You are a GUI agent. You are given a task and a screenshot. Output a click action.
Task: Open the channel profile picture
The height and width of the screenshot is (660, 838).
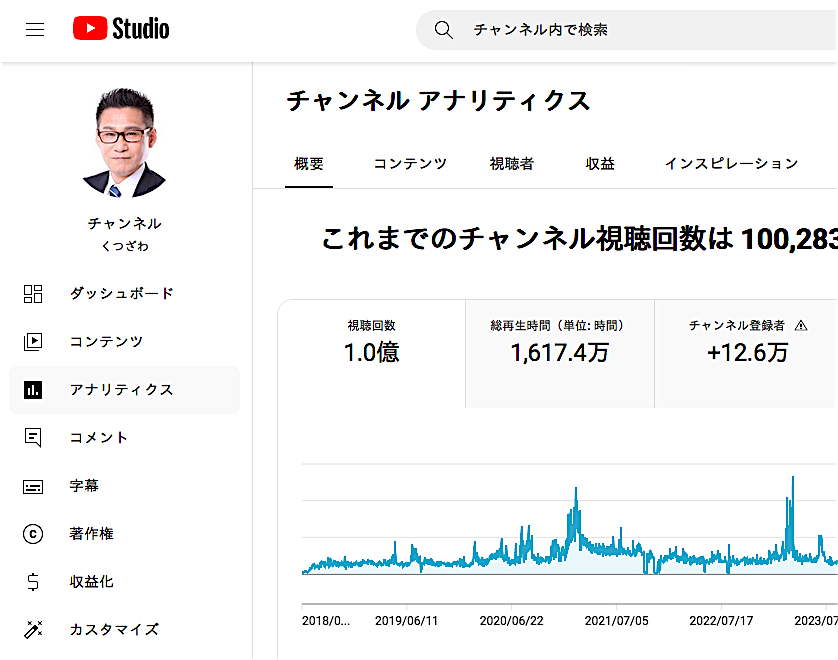pyautogui.click(x=125, y=142)
